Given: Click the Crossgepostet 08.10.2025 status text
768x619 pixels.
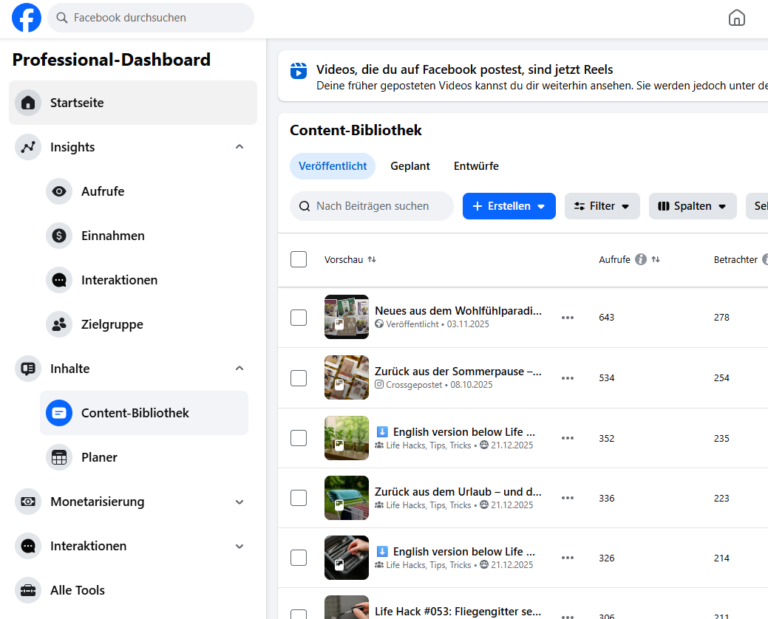Looking at the screenshot, I should click(439, 385).
